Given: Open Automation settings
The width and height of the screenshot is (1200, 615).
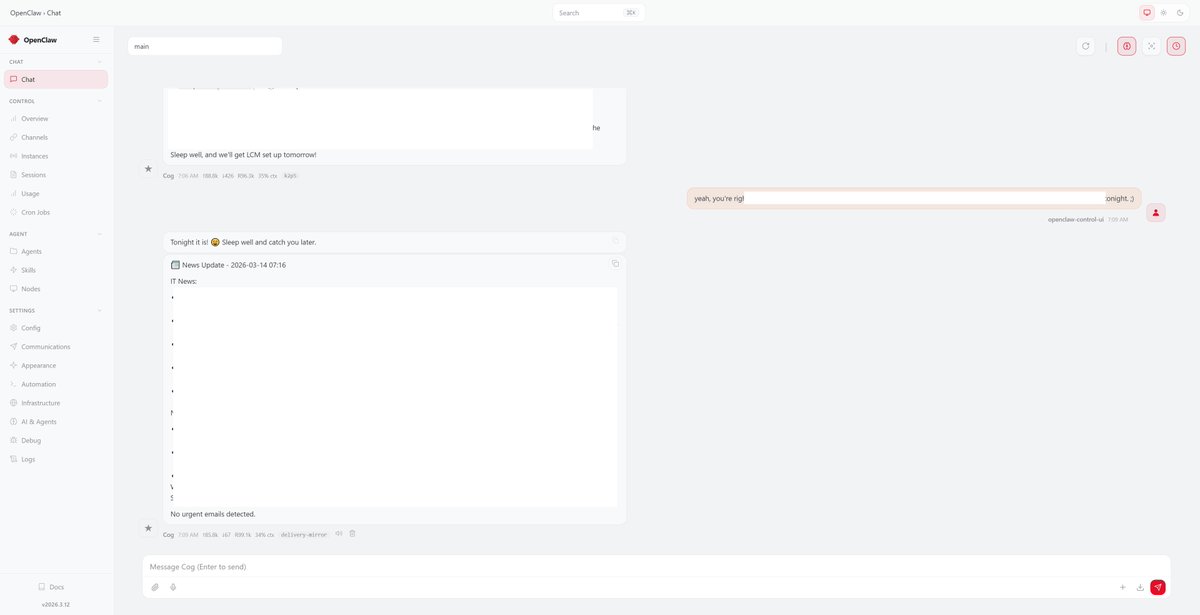Looking at the screenshot, I should [x=56, y=384].
